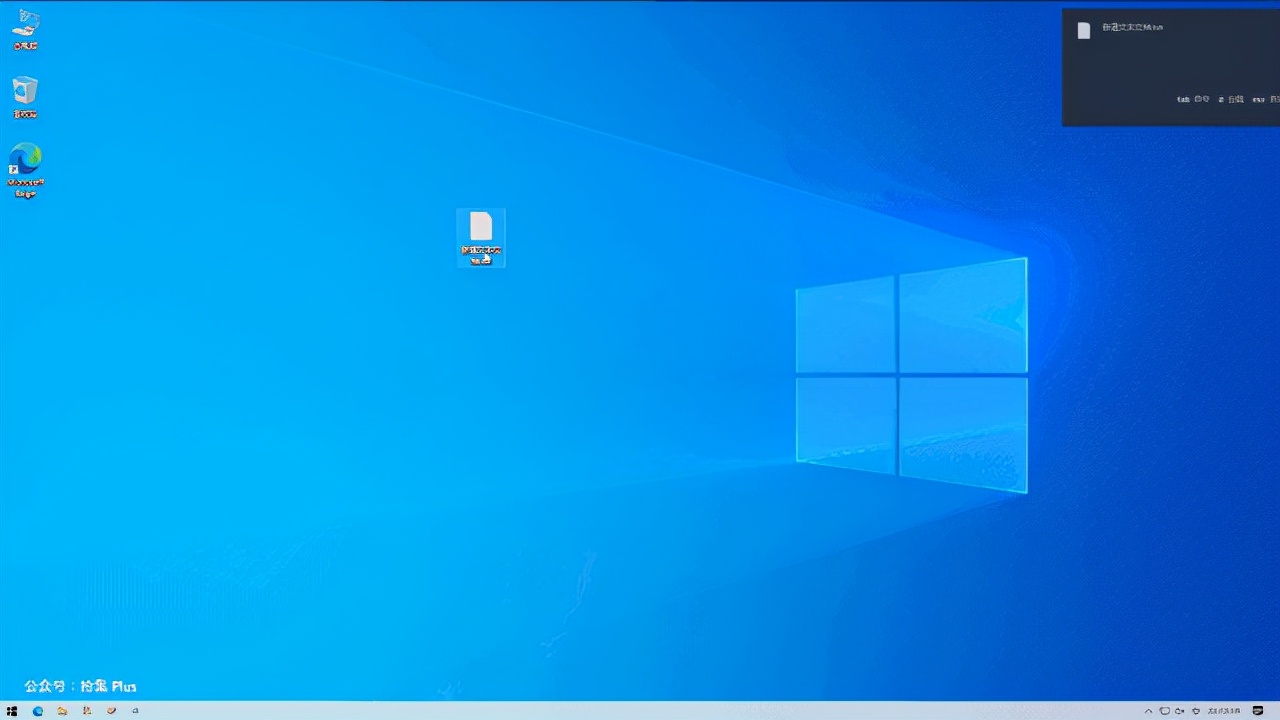Click the small blue taskbar app icon

coord(135,711)
